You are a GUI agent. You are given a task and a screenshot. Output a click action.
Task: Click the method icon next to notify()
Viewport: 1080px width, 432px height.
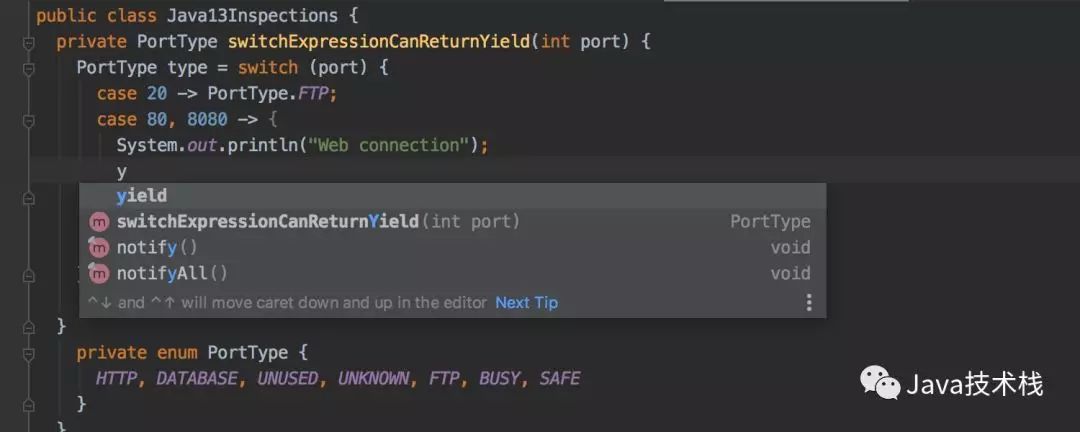pos(100,248)
